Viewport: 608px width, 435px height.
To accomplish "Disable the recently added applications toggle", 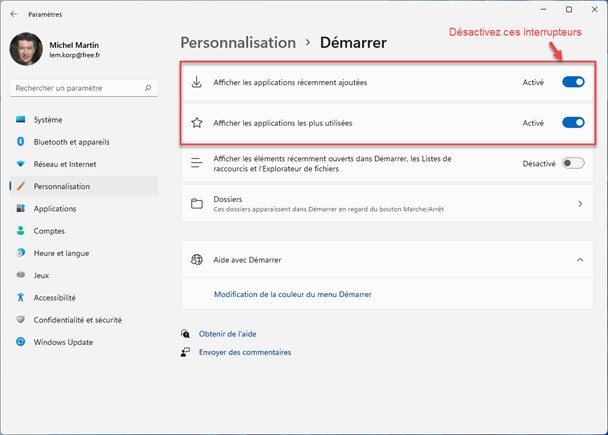I will 573,82.
